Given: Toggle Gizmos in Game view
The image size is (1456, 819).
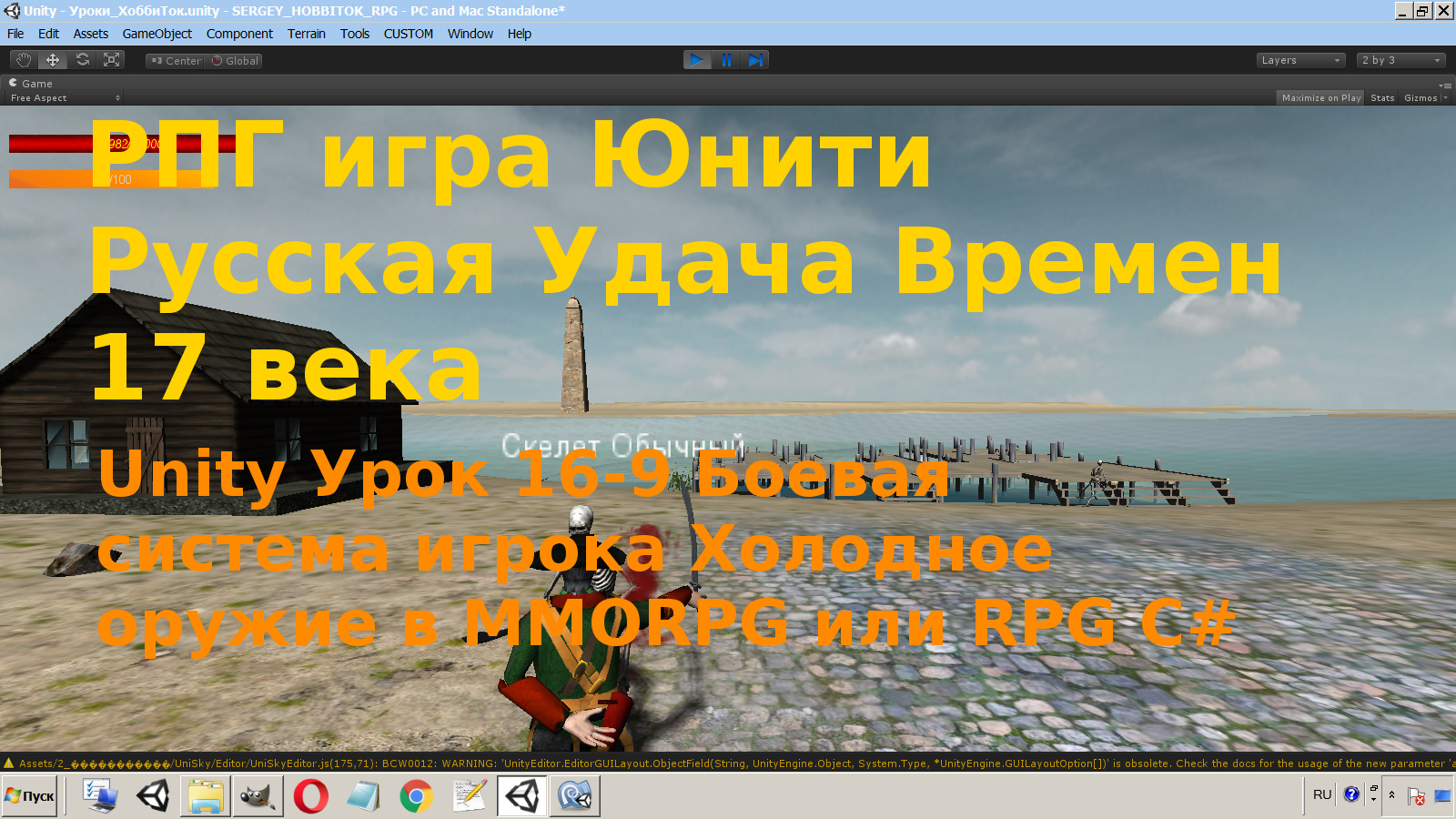Looking at the screenshot, I should 1420,98.
